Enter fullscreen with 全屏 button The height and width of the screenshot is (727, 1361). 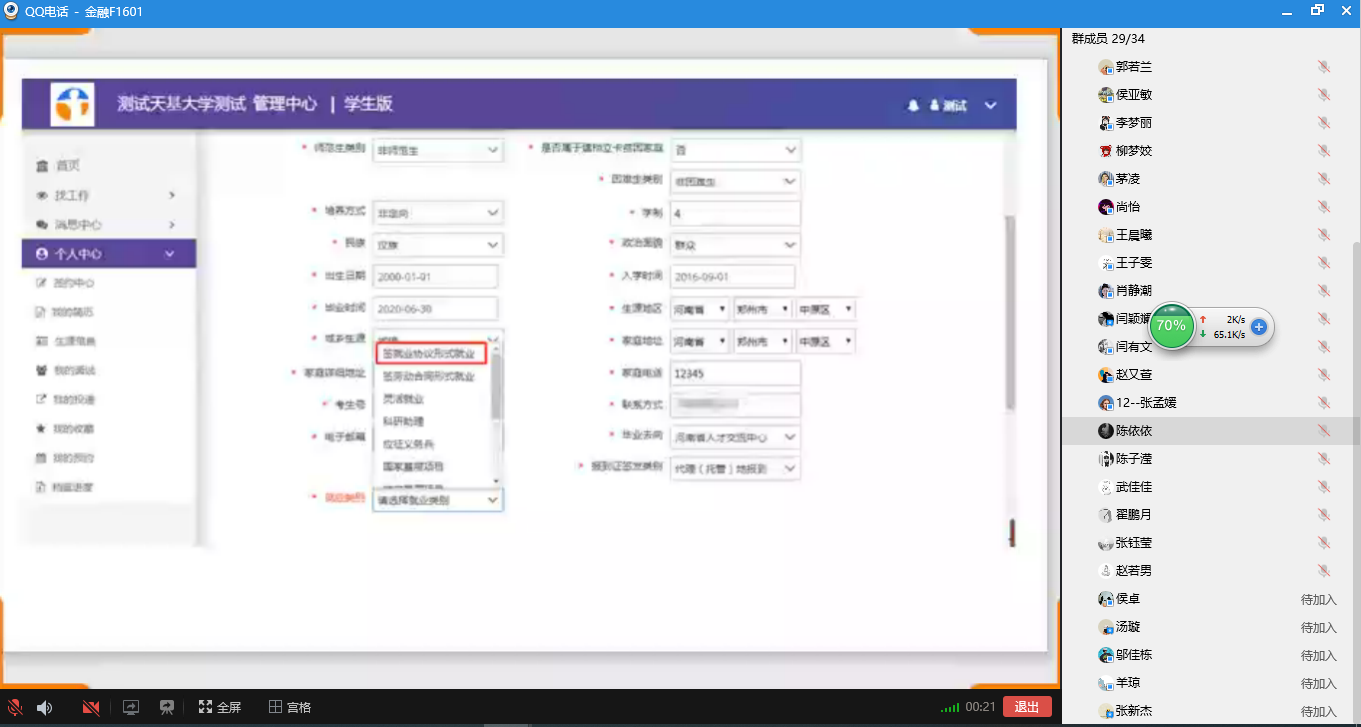pyautogui.click(x=220, y=707)
